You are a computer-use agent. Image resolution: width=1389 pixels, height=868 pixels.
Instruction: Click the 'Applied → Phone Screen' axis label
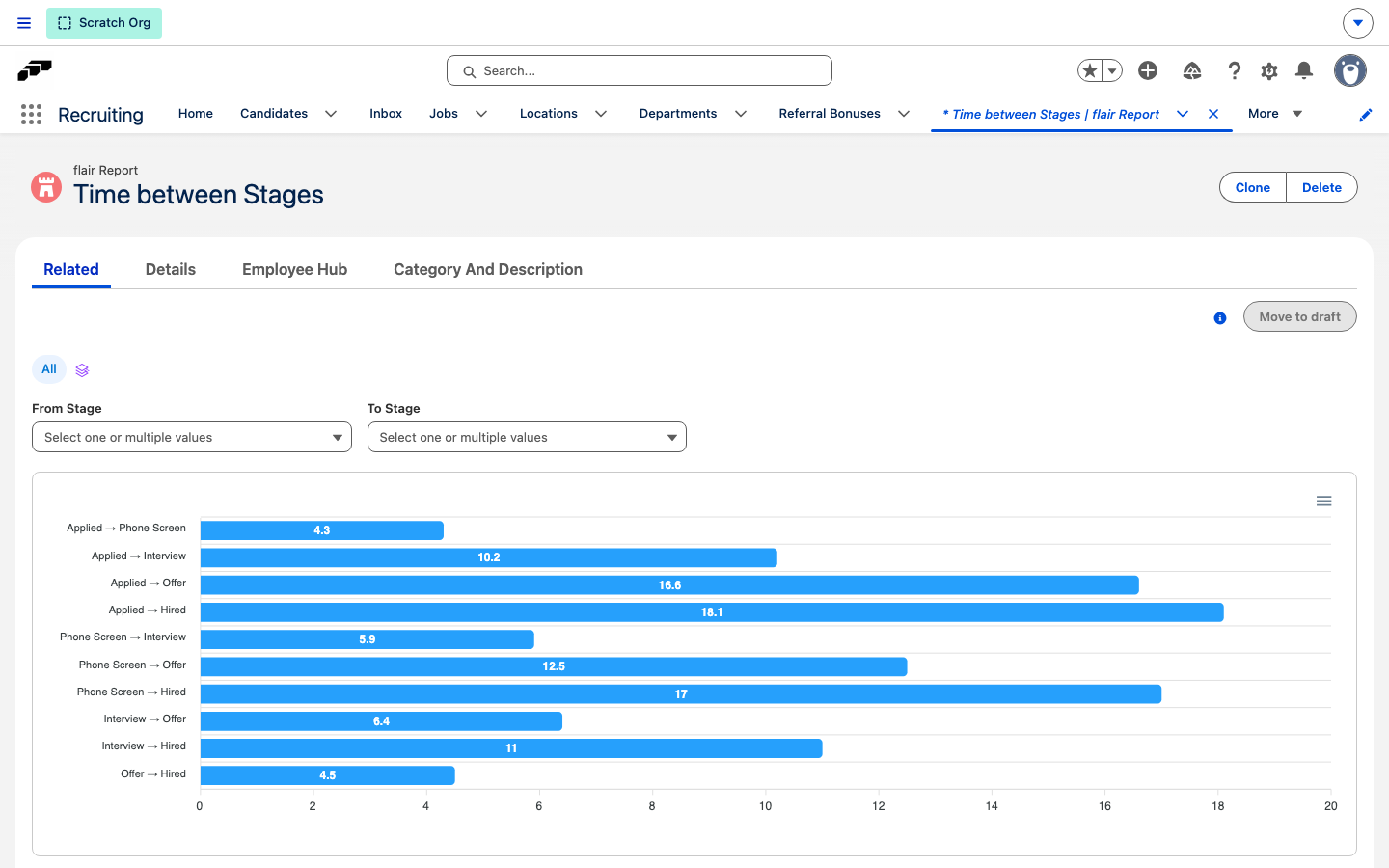pyautogui.click(x=126, y=528)
